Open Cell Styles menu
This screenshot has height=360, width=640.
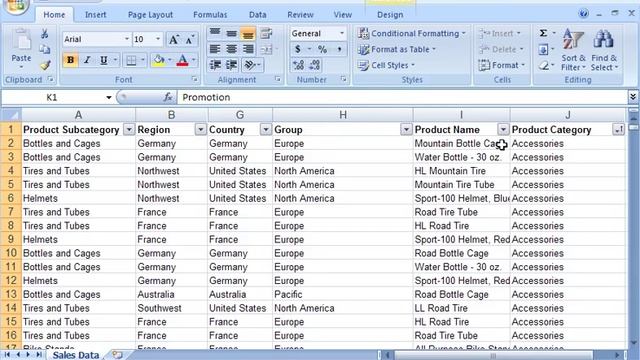(x=386, y=65)
